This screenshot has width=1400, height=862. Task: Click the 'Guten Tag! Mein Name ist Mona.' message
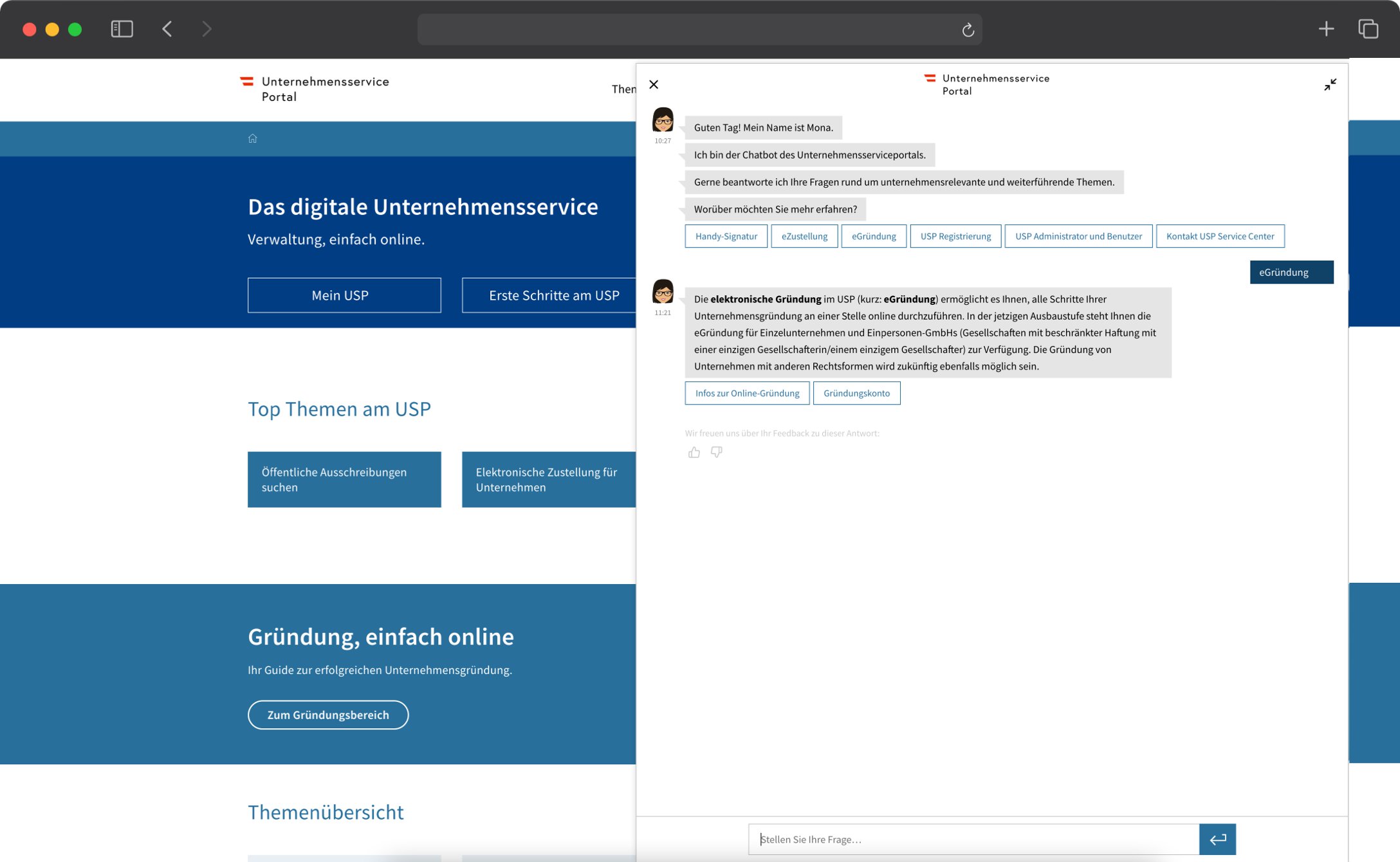[x=763, y=127]
